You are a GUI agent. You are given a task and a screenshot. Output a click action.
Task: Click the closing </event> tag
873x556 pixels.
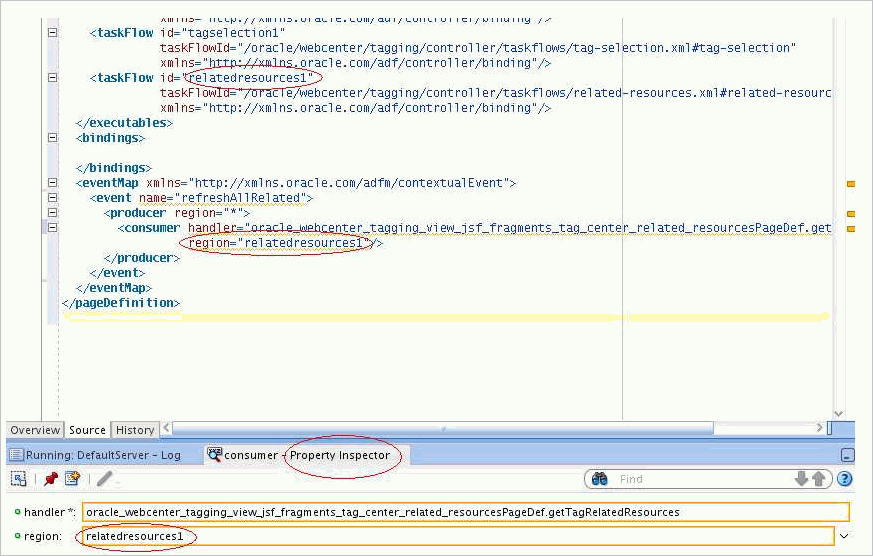point(117,273)
